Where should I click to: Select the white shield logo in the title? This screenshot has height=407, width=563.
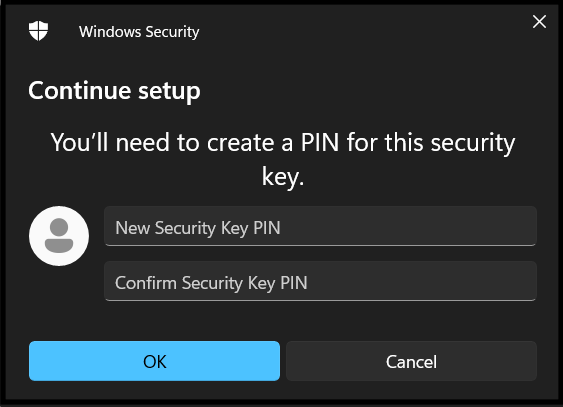coord(38,31)
